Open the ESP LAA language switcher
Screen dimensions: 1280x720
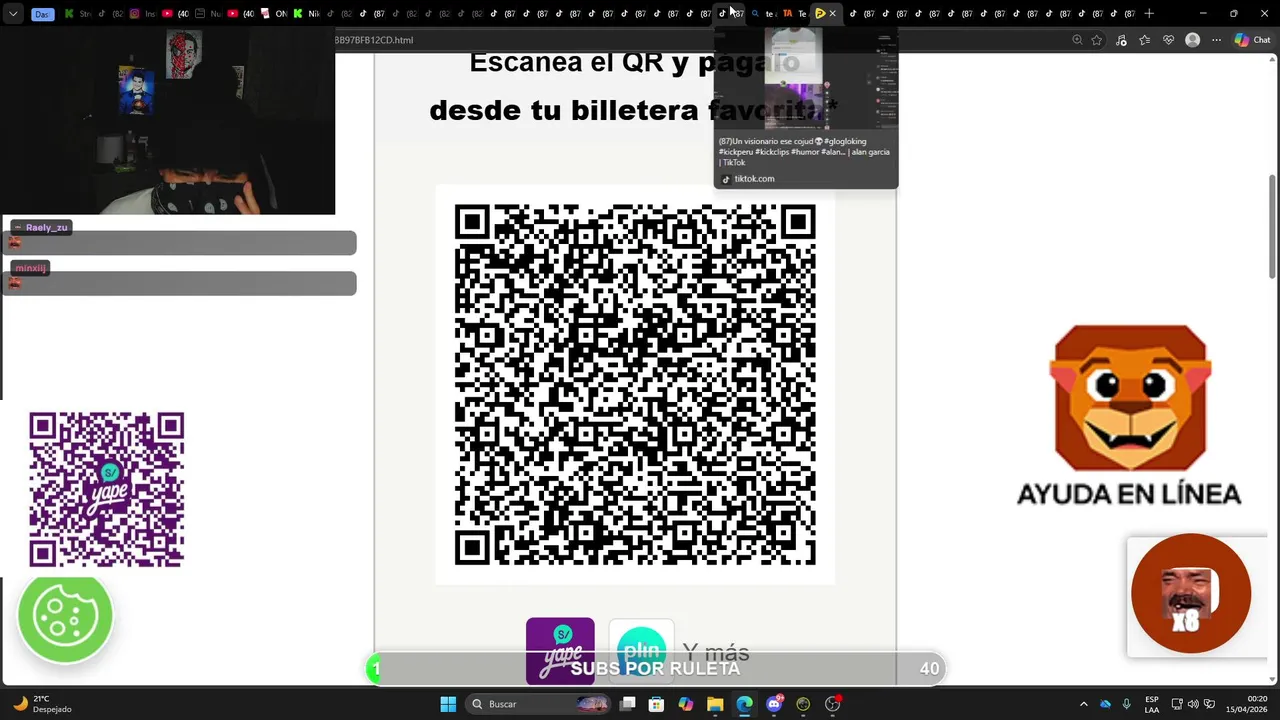click(x=1152, y=704)
